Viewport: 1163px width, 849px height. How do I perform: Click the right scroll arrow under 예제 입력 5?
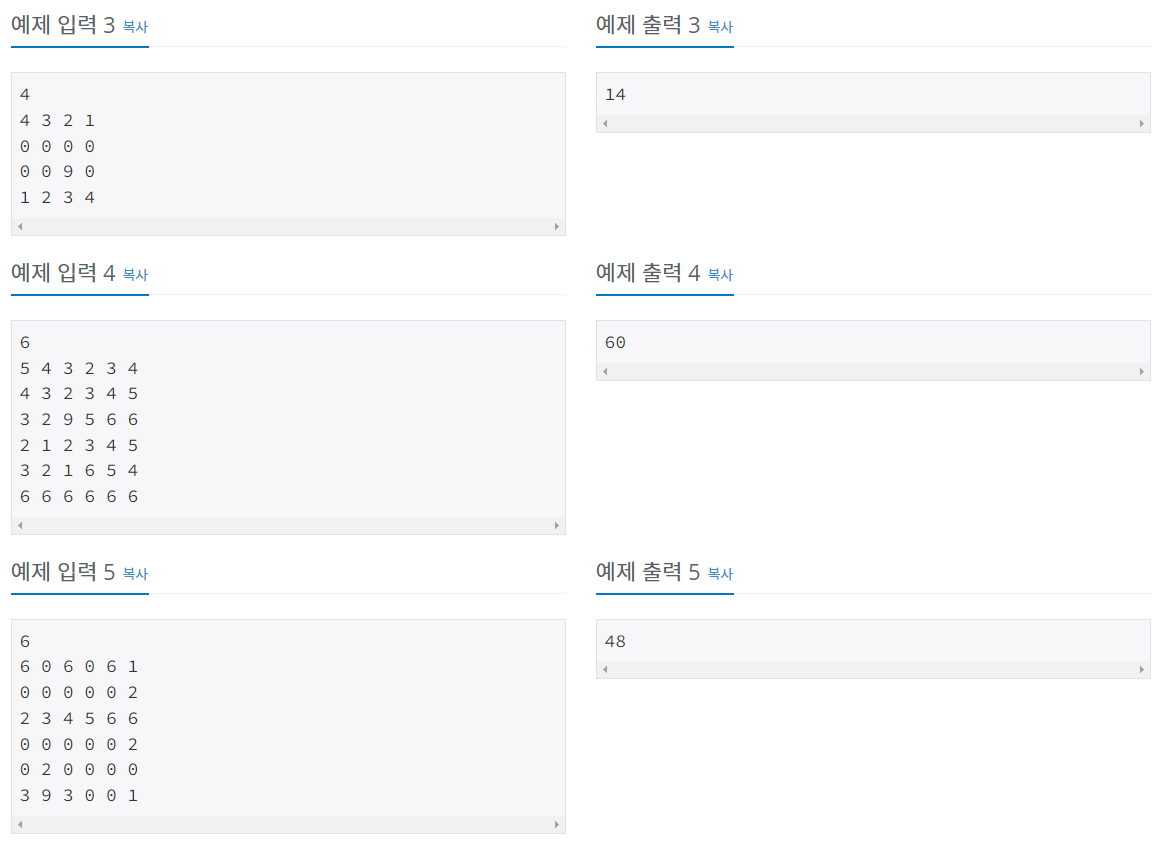(x=557, y=824)
